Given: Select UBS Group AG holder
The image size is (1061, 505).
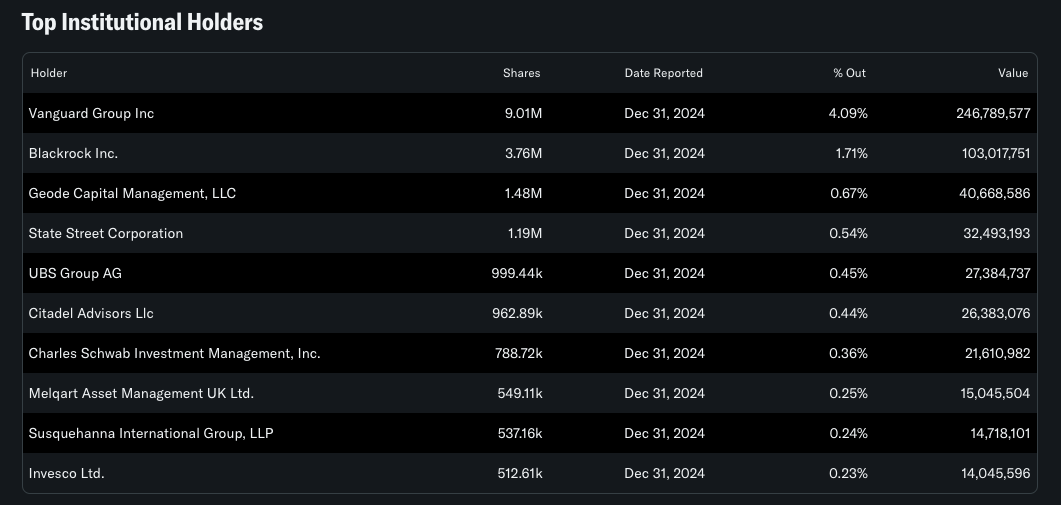Looking at the screenshot, I should coord(75,273).
